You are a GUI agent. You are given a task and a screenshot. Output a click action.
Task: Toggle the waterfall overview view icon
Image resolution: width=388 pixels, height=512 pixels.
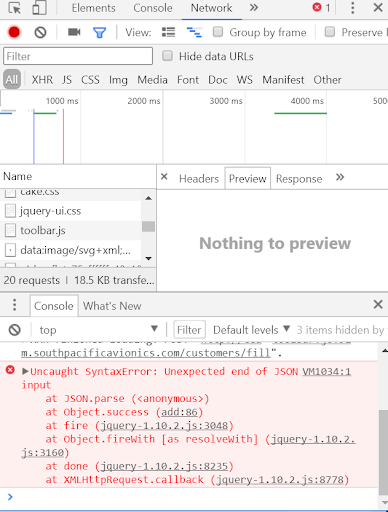(194, 32)
